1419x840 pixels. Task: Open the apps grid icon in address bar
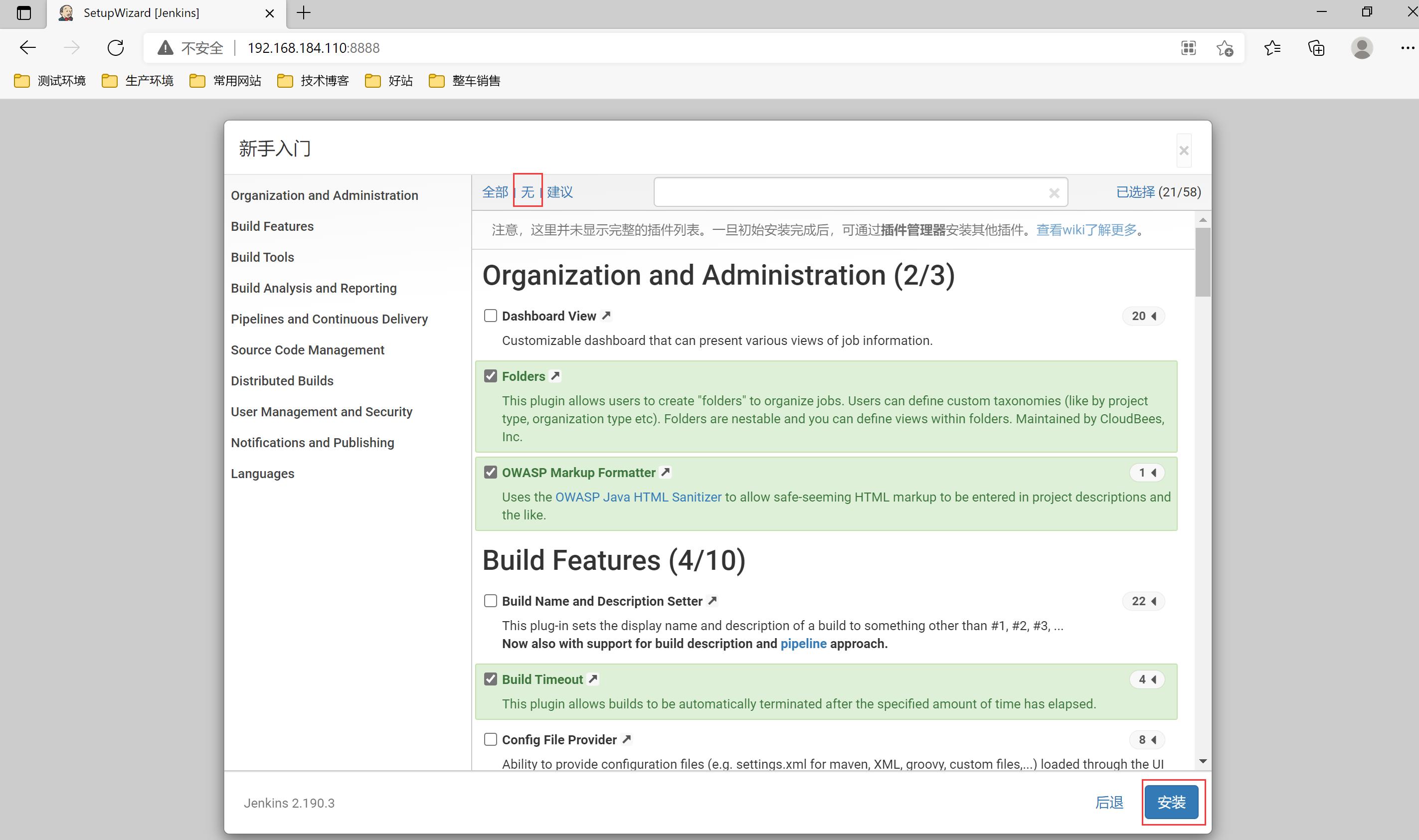[1189, 48]
